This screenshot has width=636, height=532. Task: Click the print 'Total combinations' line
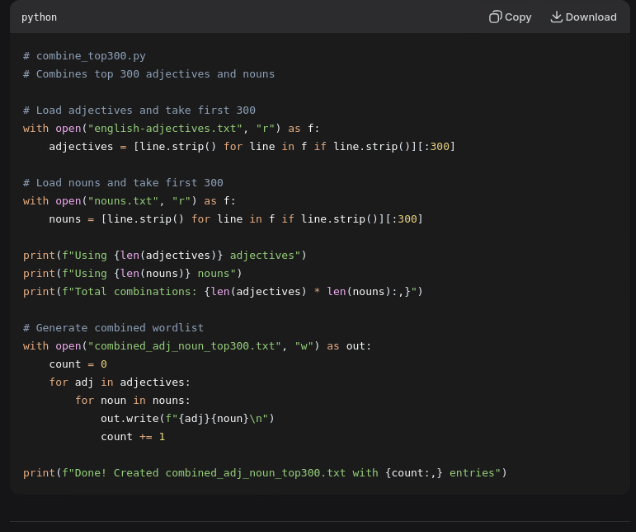(222, 291)
